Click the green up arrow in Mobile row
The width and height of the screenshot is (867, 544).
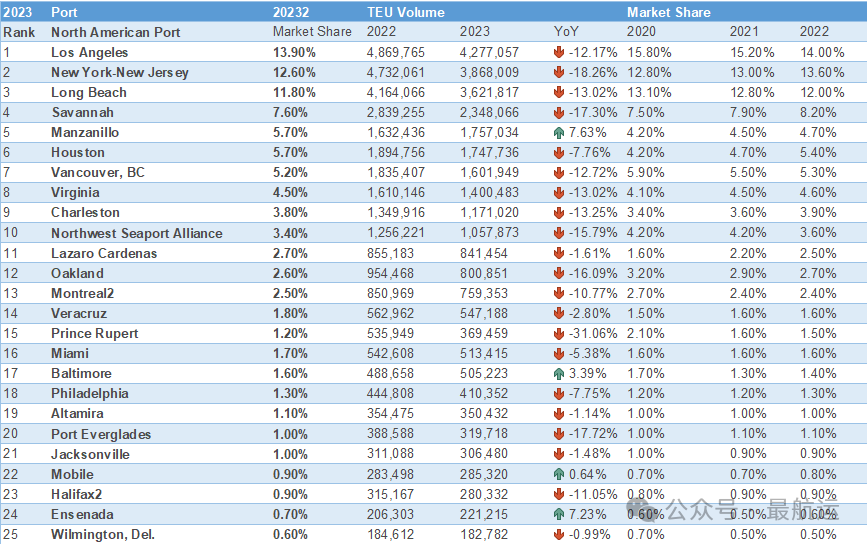558,474
